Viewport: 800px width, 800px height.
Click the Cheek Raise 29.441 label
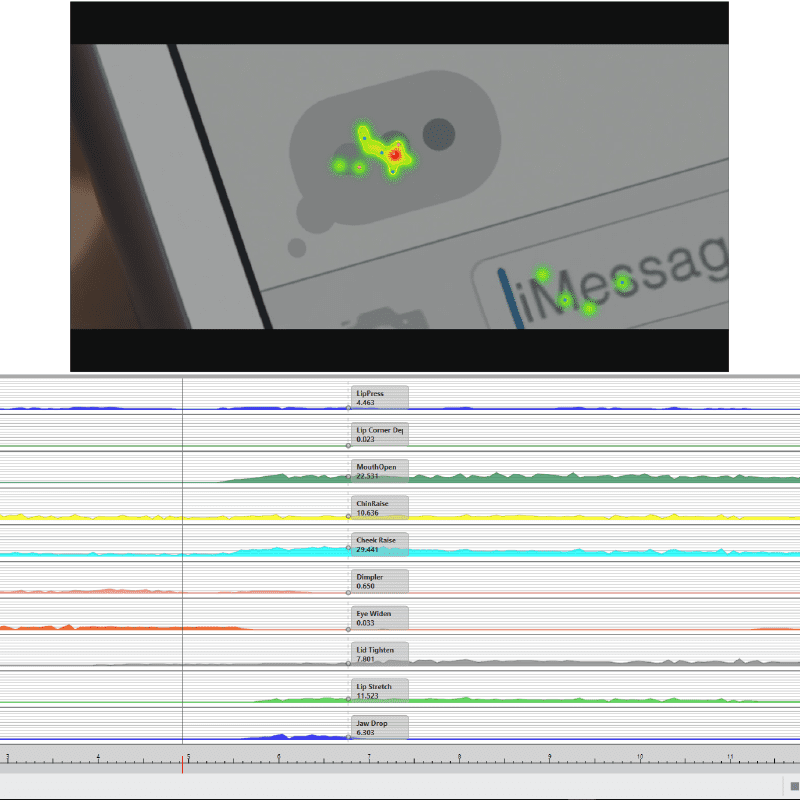[380, 544]
